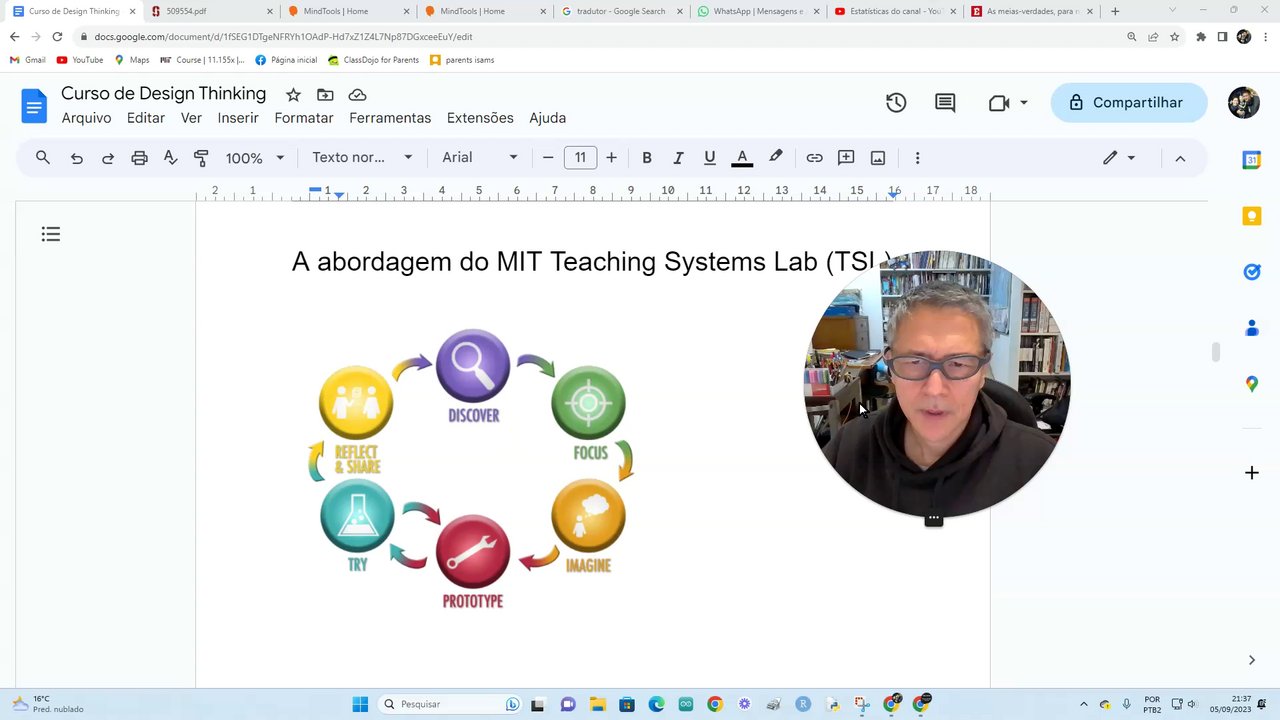Screen dimensions: 1280x720
Task: Open Chrome's tab search chevron
Action: click(1174, 11)
